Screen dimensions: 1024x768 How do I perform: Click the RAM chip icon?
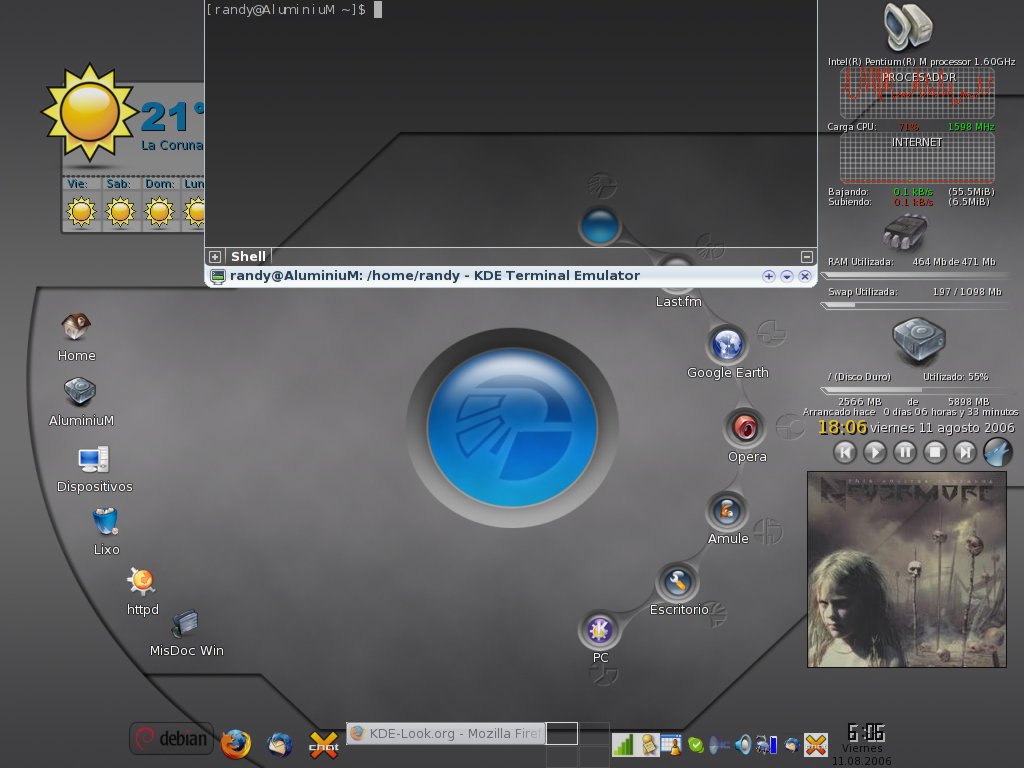point(905,233)
